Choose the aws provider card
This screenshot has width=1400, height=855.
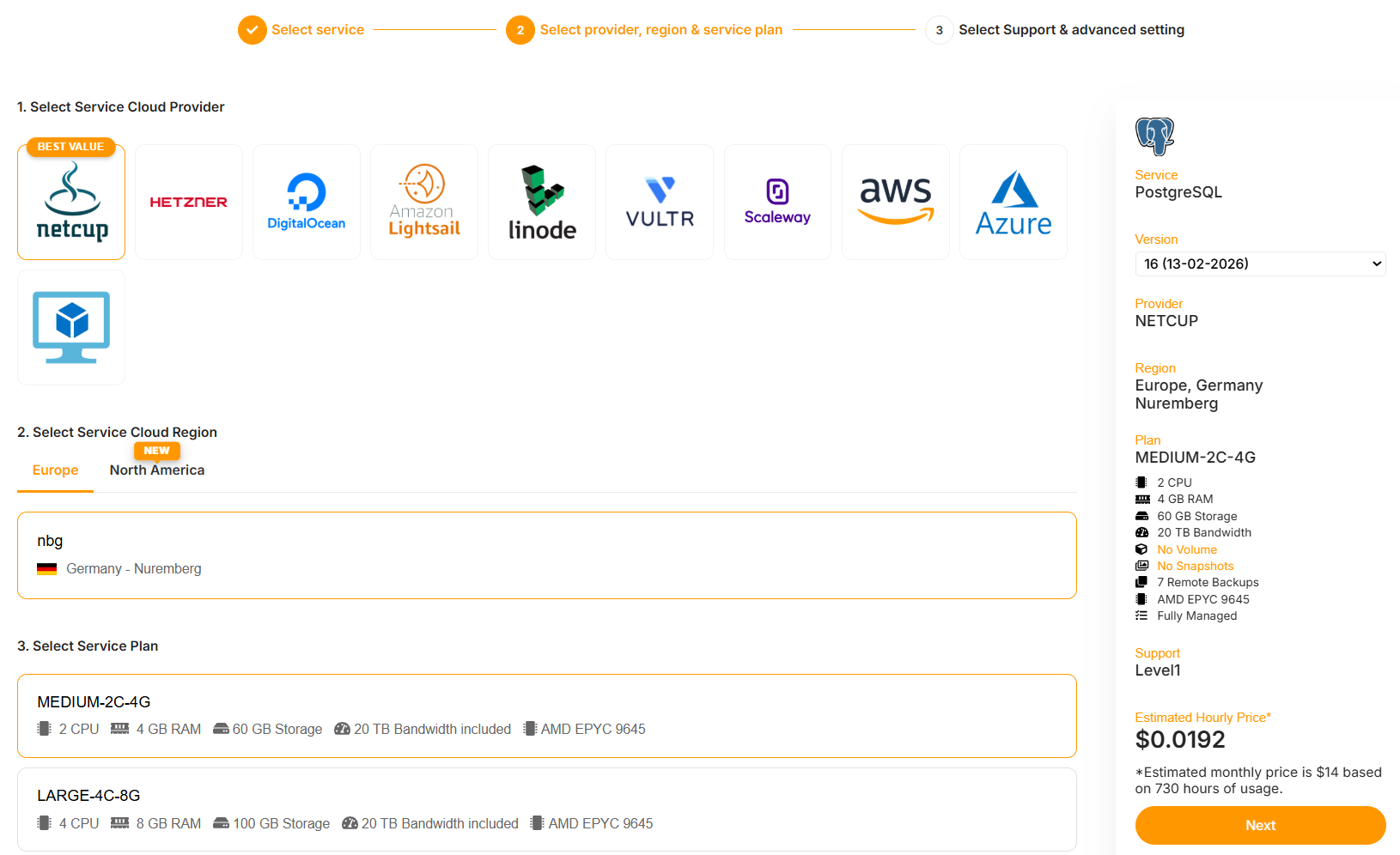[896, 202]
